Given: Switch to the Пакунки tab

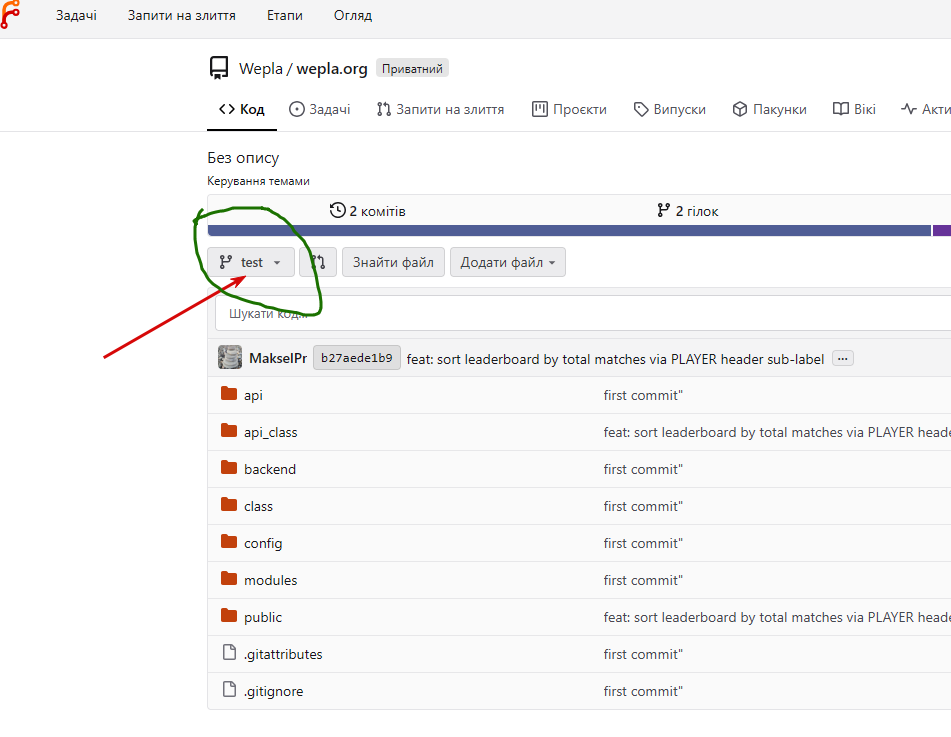Looking at the screenshot, I should click(769, 109).
